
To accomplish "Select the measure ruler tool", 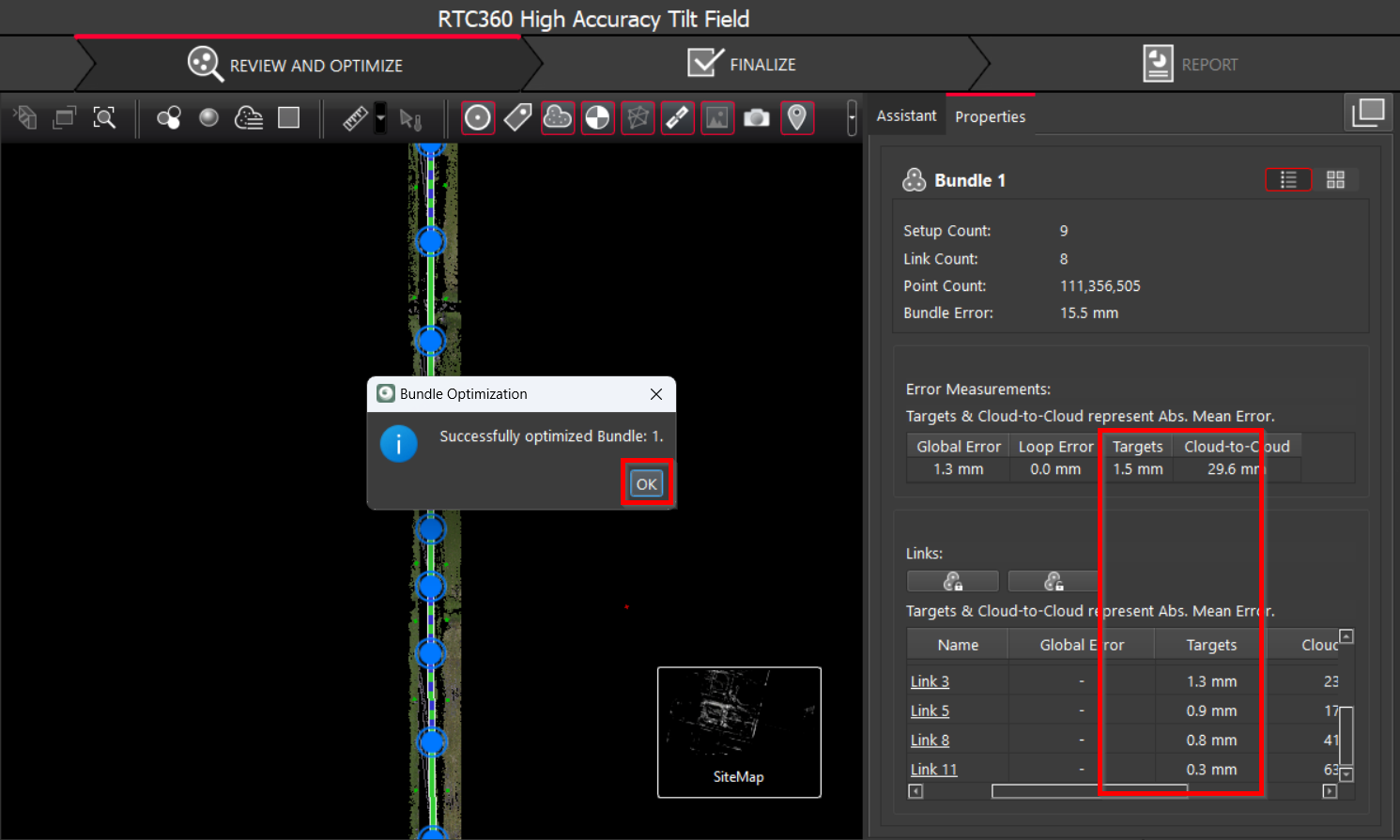I will point(355,118).
